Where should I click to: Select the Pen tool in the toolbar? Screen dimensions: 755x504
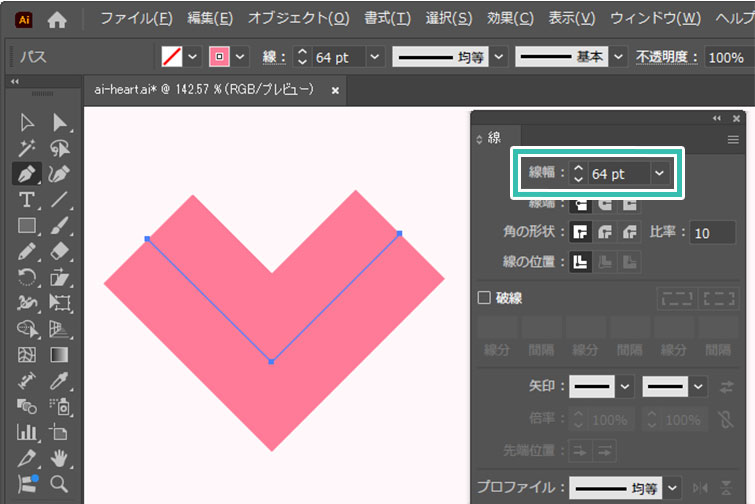27,174
